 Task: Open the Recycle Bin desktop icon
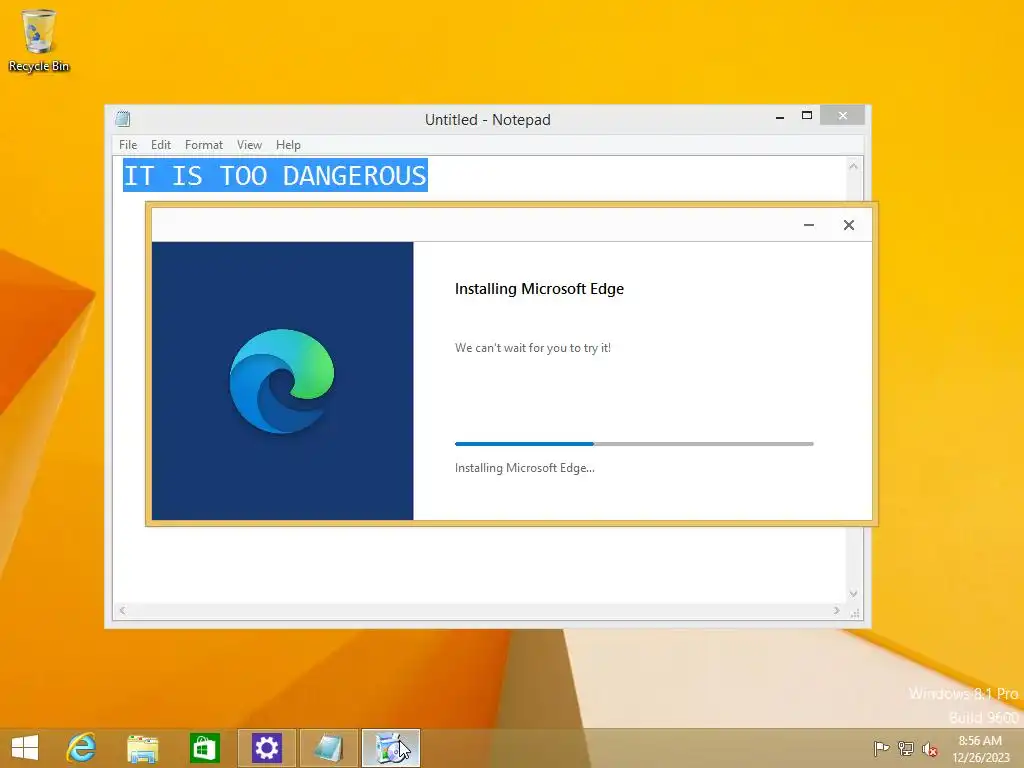coord(39,40)
